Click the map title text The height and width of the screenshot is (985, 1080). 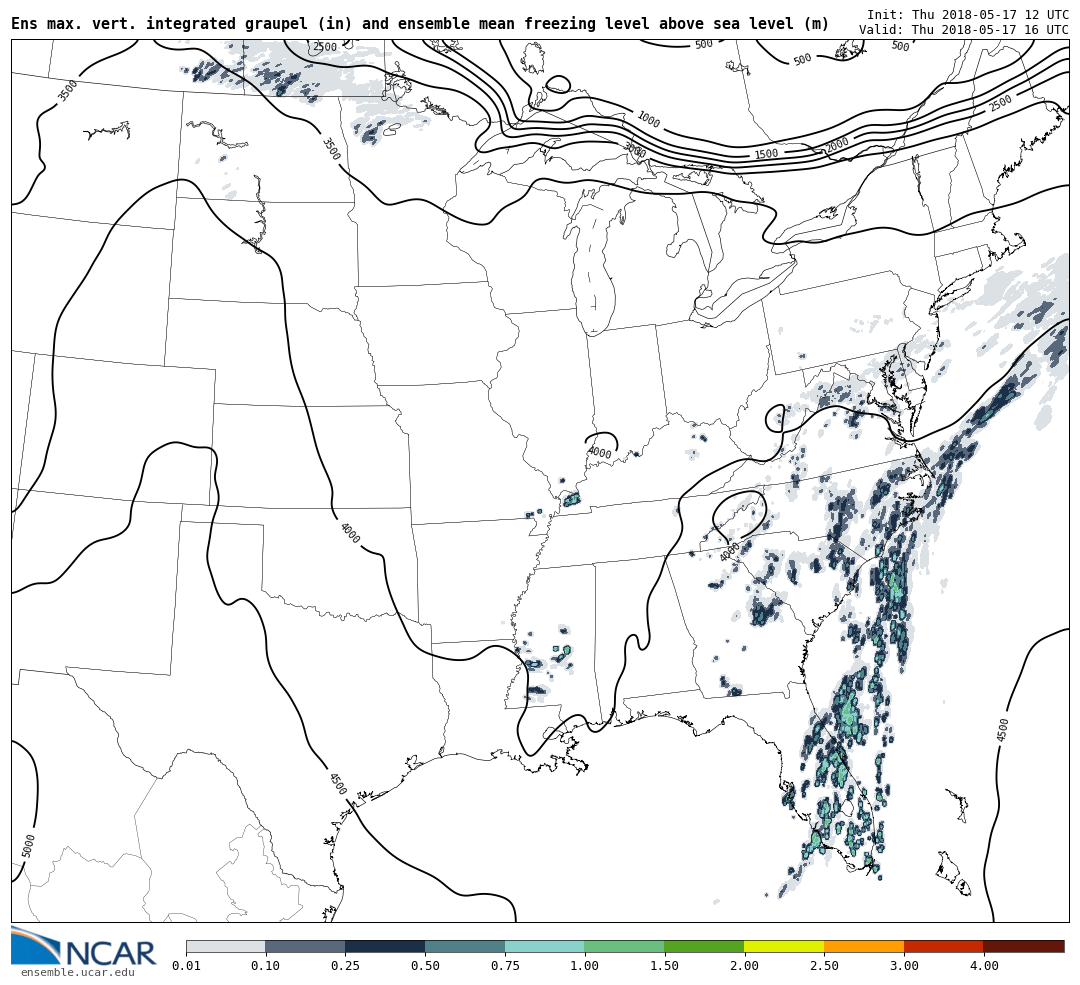pos(420,24)
